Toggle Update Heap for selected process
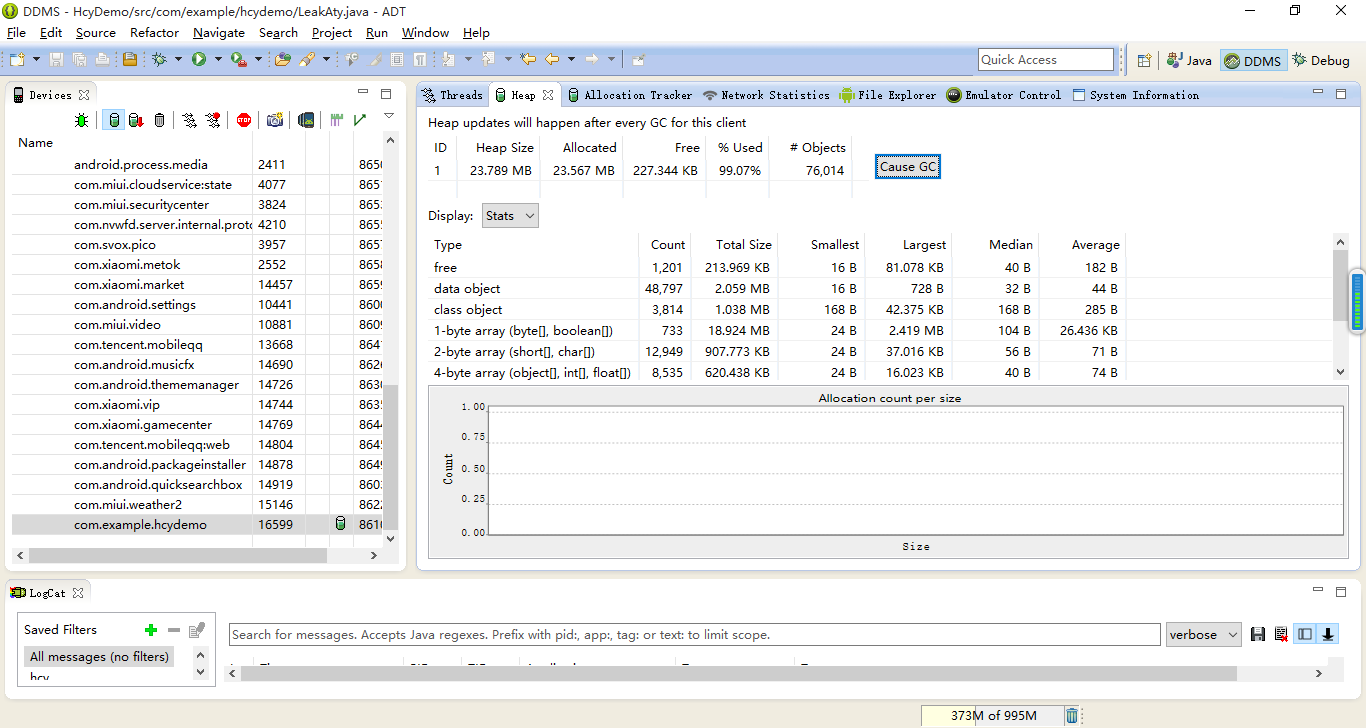1366x728 pixels. (114, 120)
